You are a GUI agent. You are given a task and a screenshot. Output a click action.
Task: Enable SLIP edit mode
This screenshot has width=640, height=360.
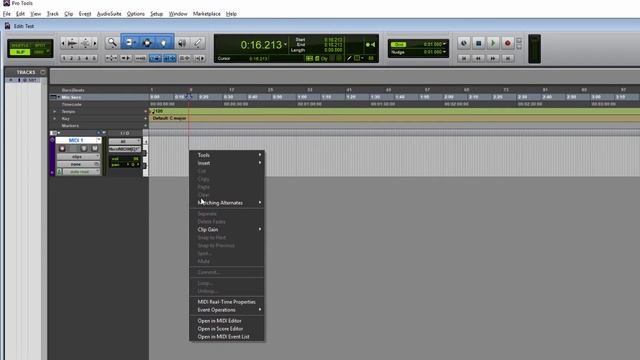pyautogui.click(x=20, y=52)
